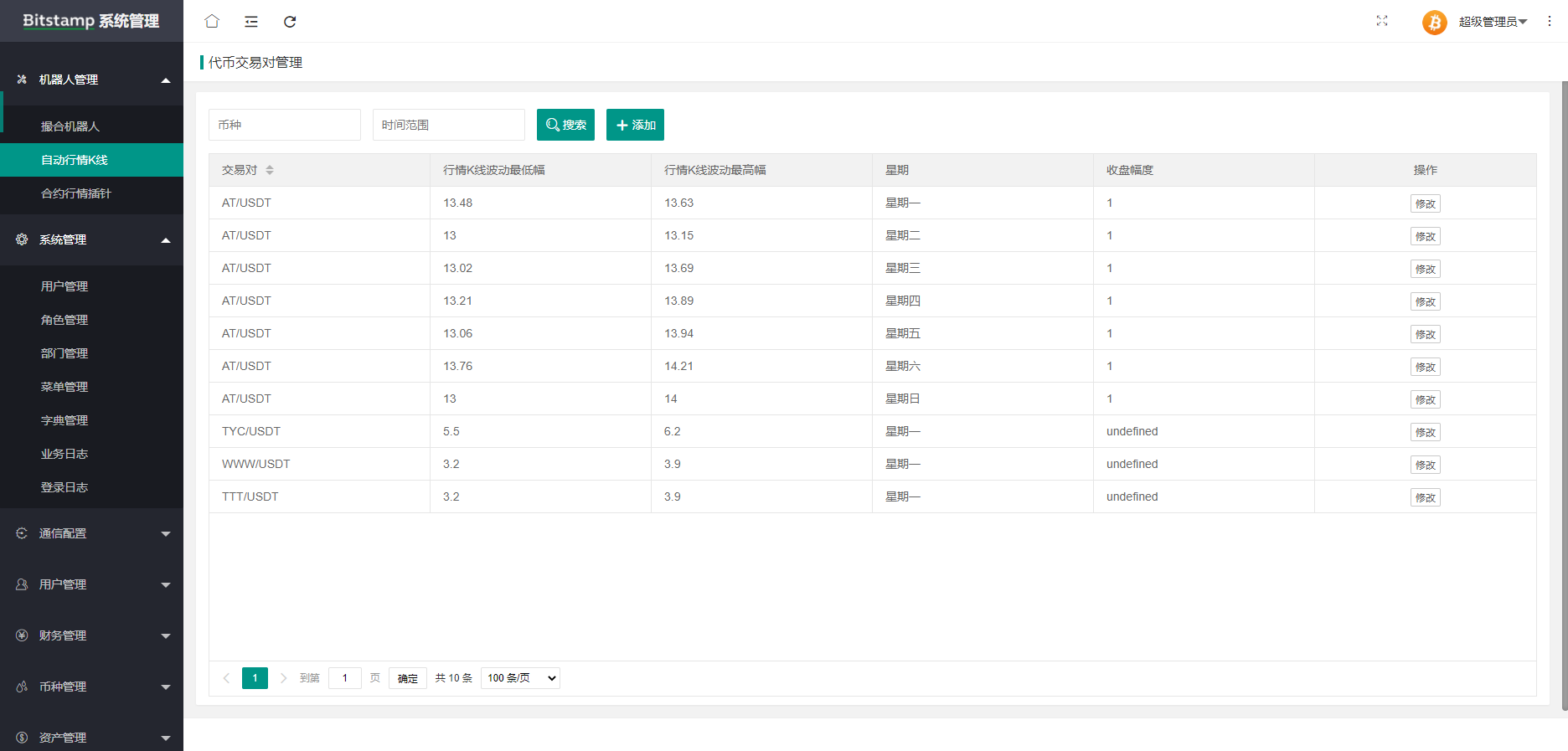Click 修改 for the TYC/USDT row
Viewport: 1568px width, 751px height.
(x=1425, y=432)
